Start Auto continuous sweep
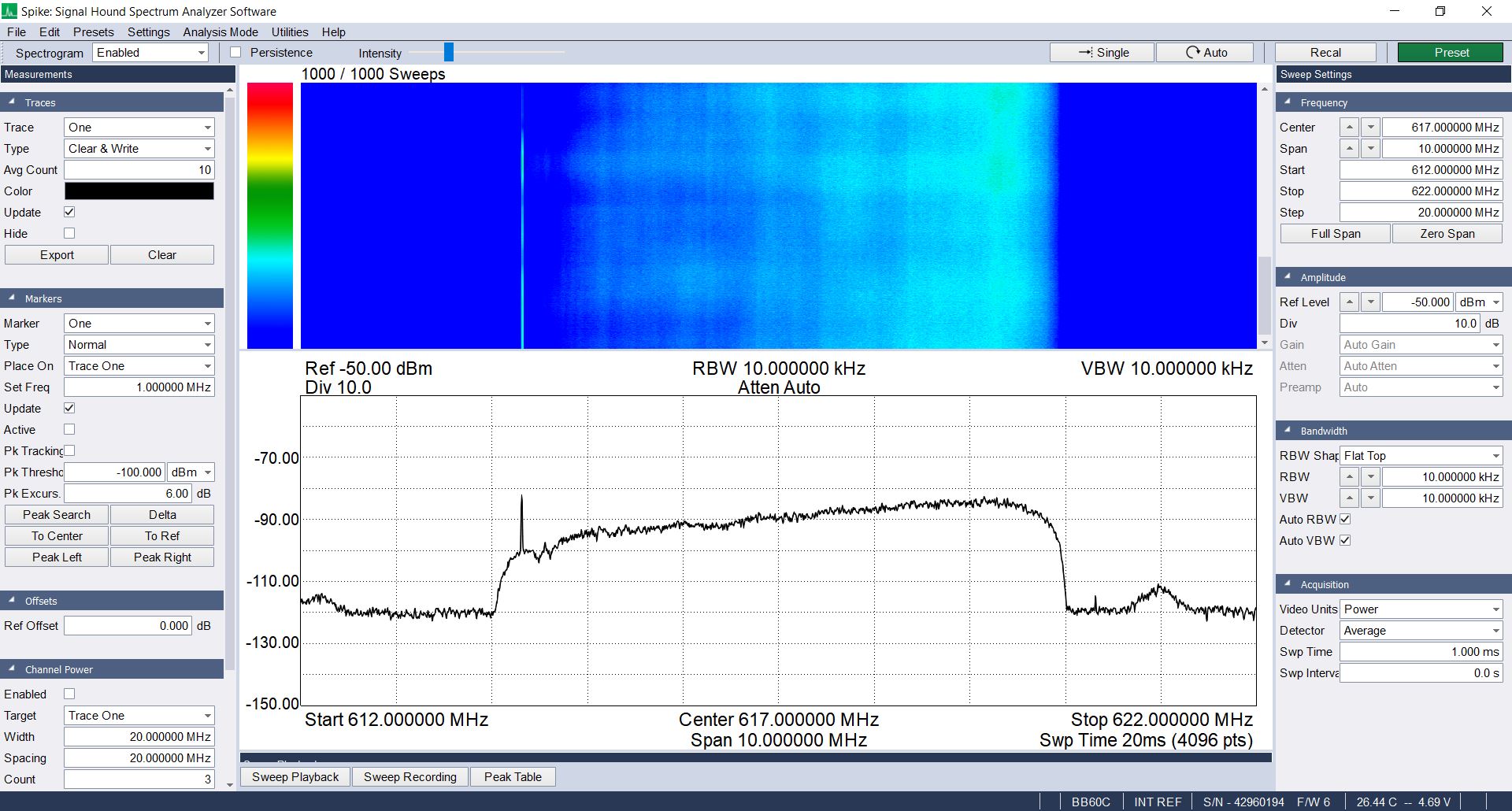Image resolution: width=1512 pixels, height=811 pixels. (1205, 53)
